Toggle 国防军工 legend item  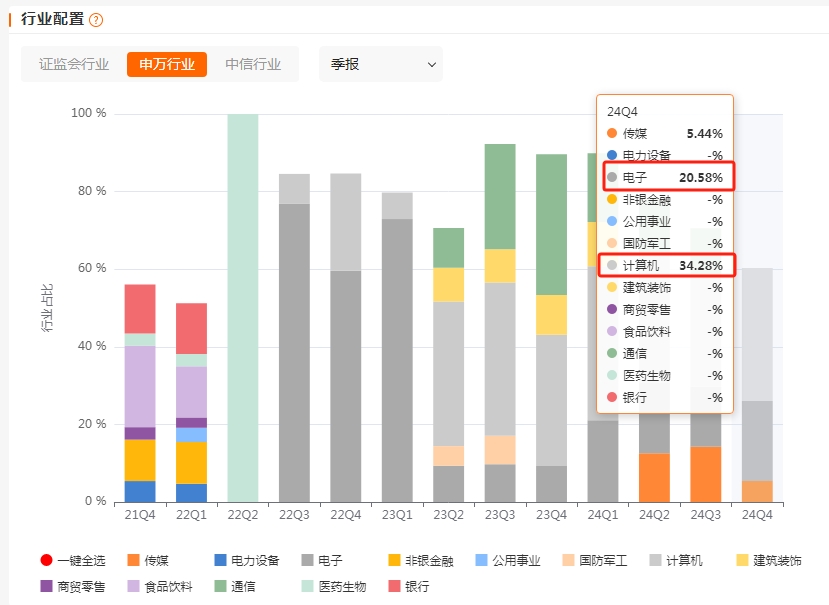(595, 560)
